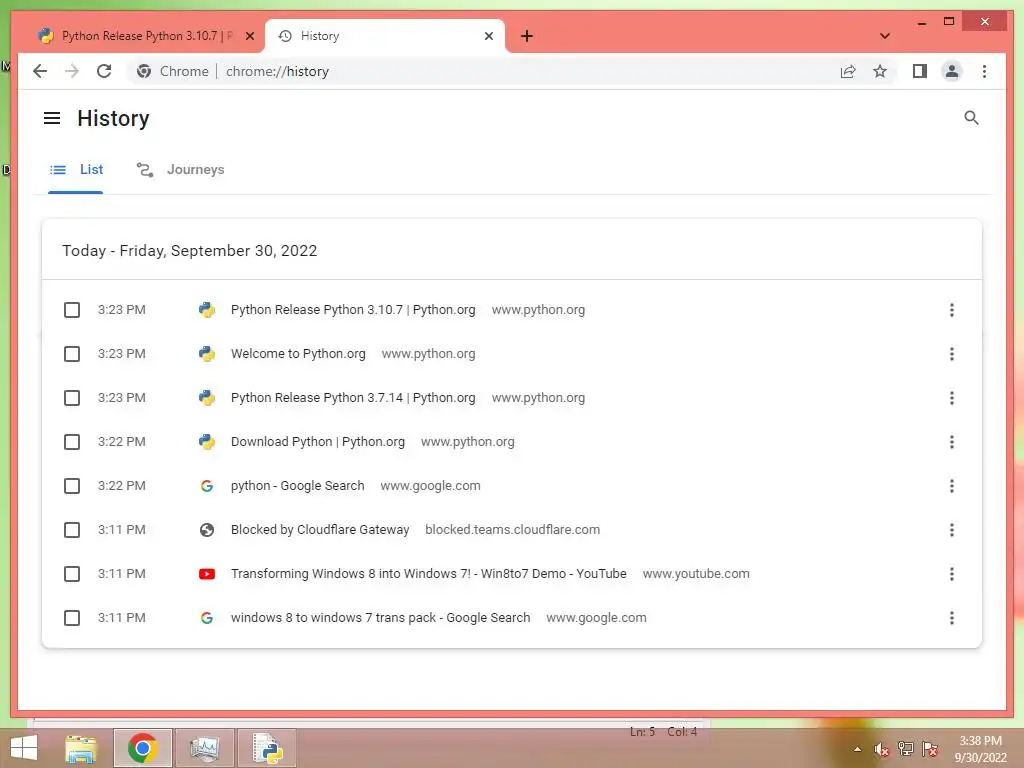Switch to the List view tab
Viewport: 1024px width, 768px height.
(76, 170)
